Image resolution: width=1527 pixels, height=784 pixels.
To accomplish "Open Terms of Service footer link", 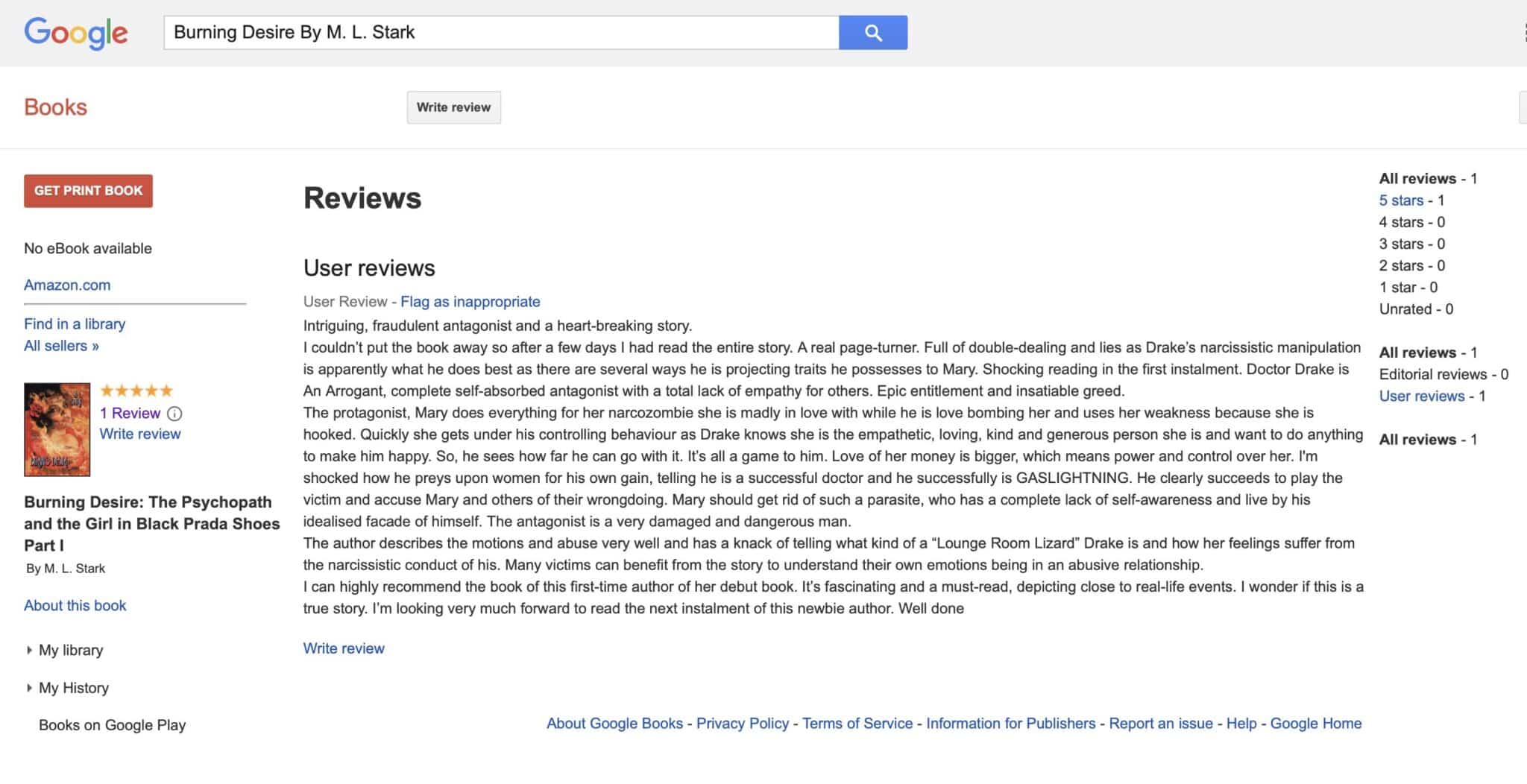I will tap(857, 724).
